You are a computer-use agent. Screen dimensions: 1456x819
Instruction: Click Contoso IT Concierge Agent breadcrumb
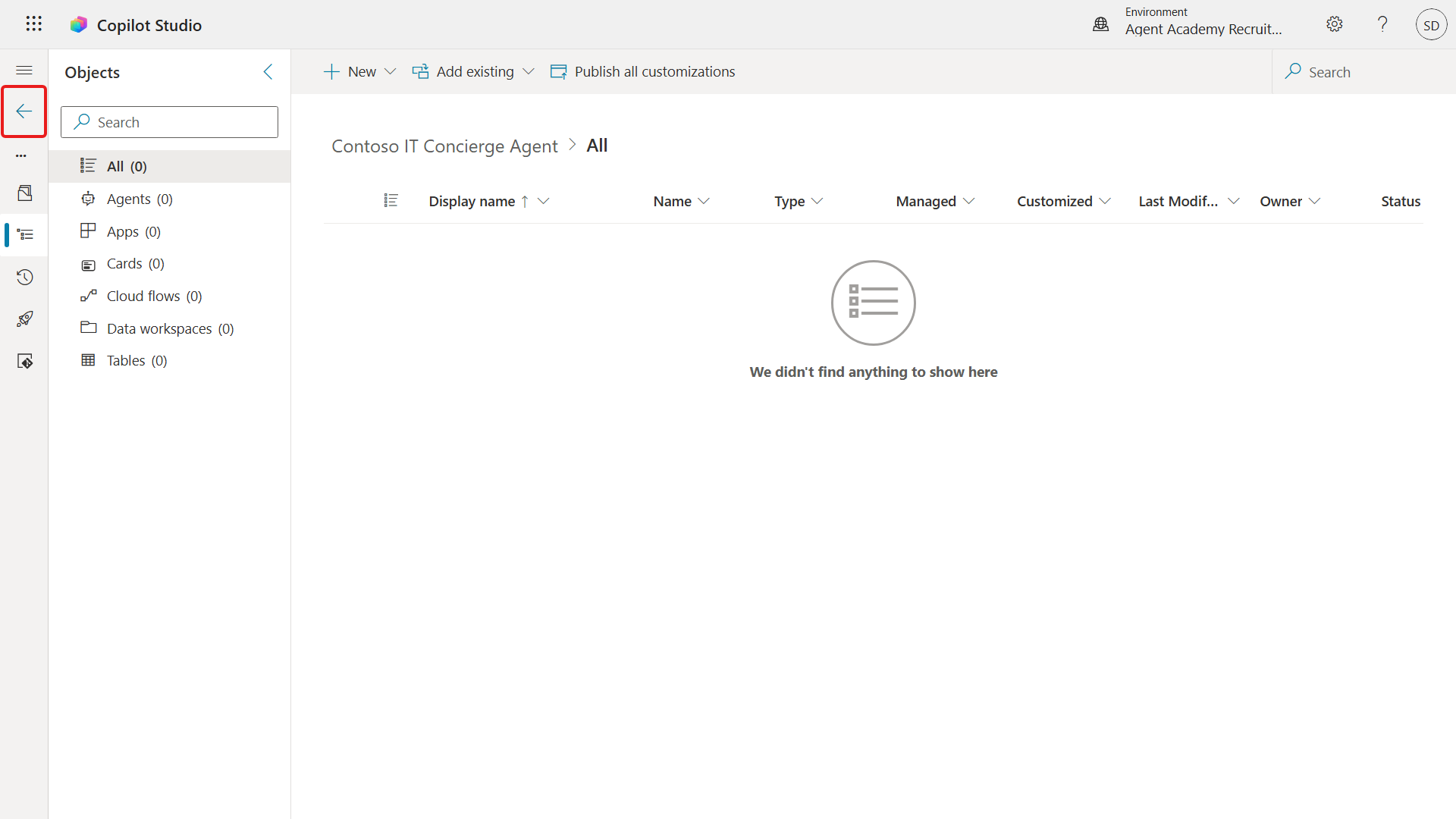[x=444, y=146]
